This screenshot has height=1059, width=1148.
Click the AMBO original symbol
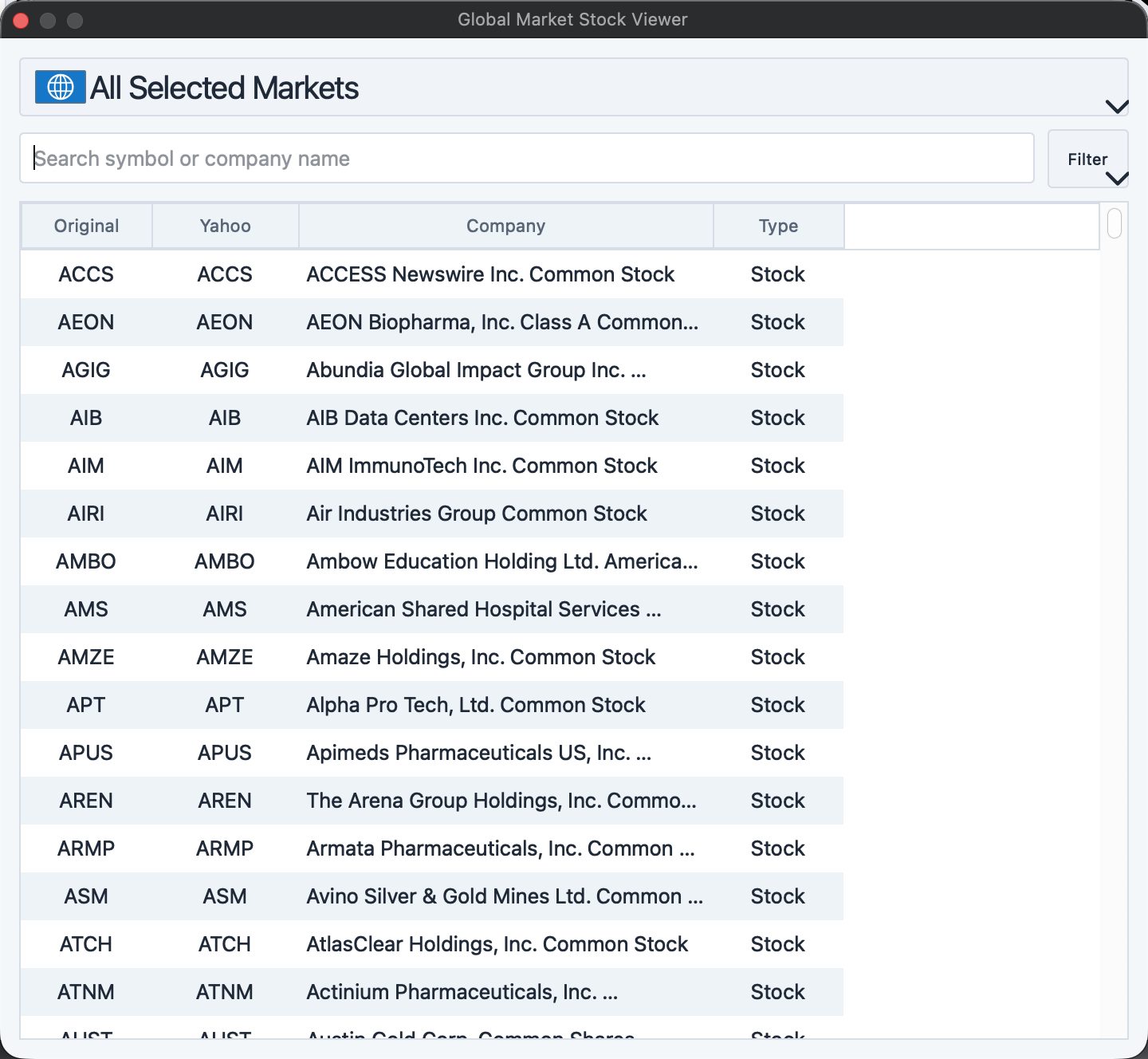click(86, 561)
